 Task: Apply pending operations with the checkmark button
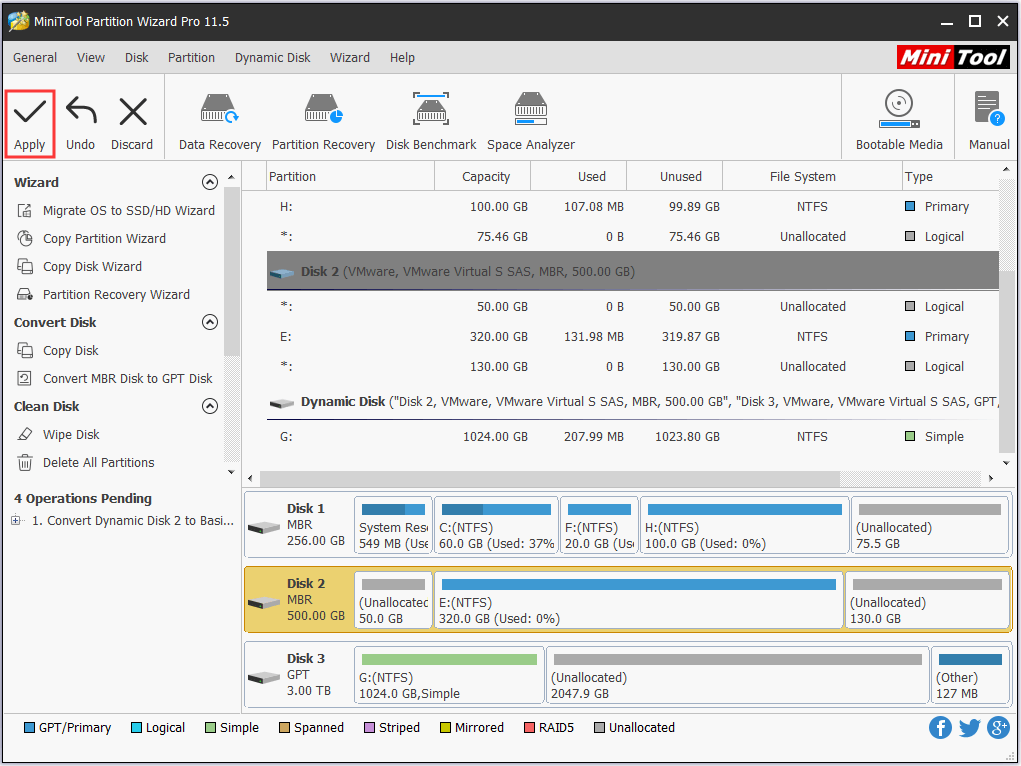(x=29, y=124)
